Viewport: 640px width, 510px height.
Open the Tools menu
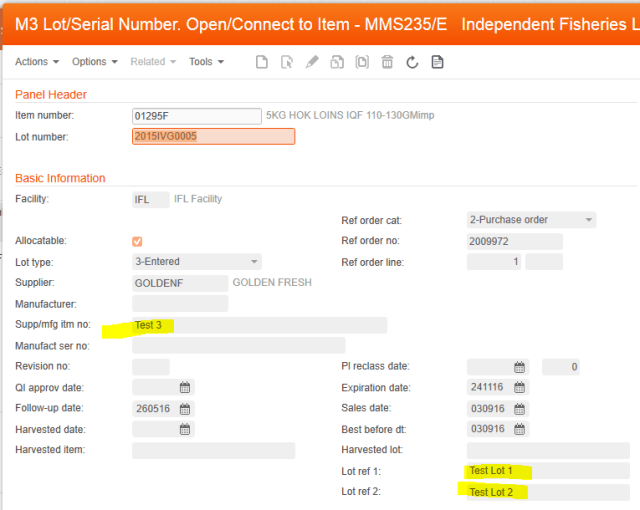pyautogui.click(x=206, y=62)
